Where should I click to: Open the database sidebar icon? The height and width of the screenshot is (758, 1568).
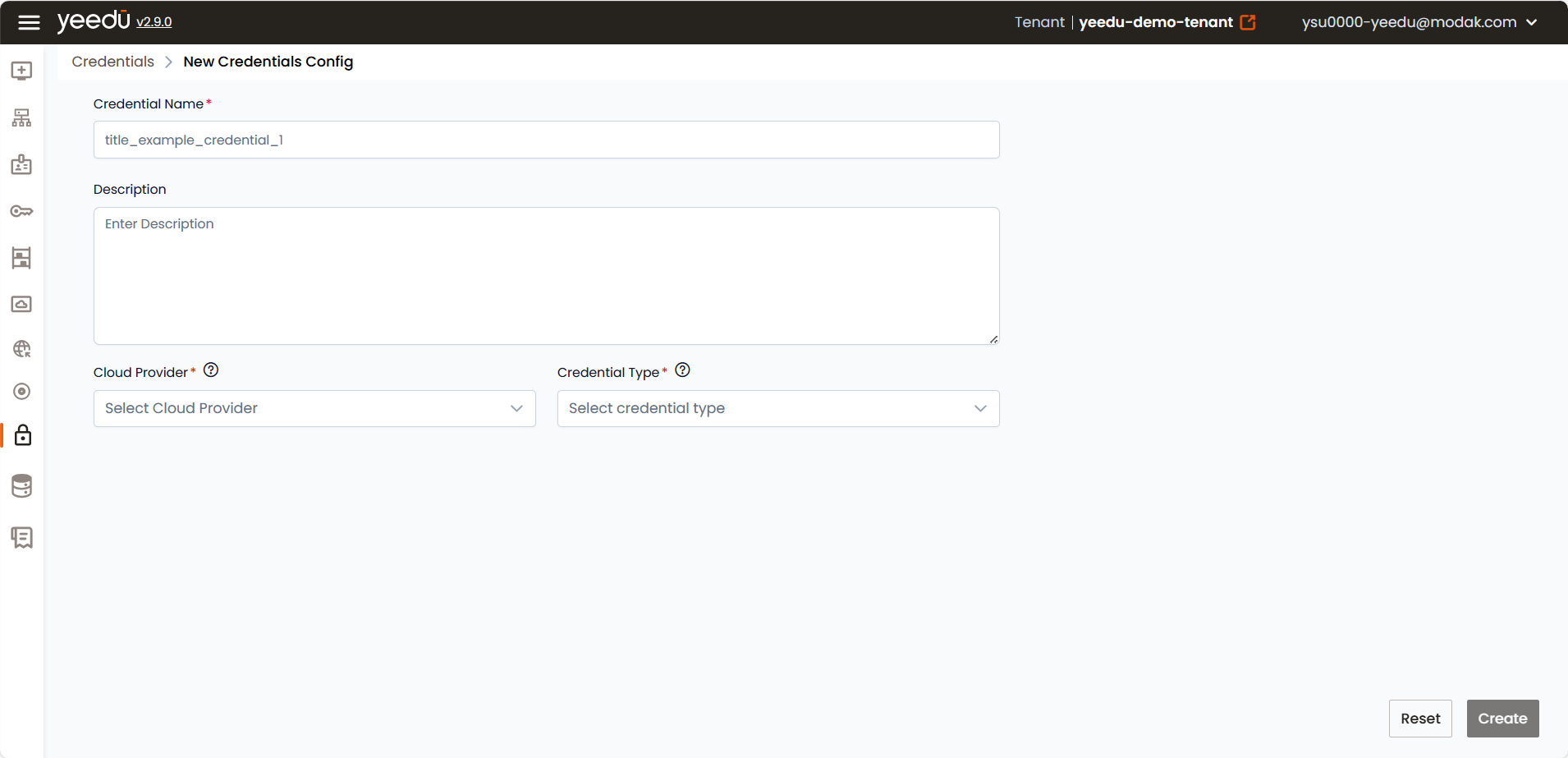(x=22, y=486)
